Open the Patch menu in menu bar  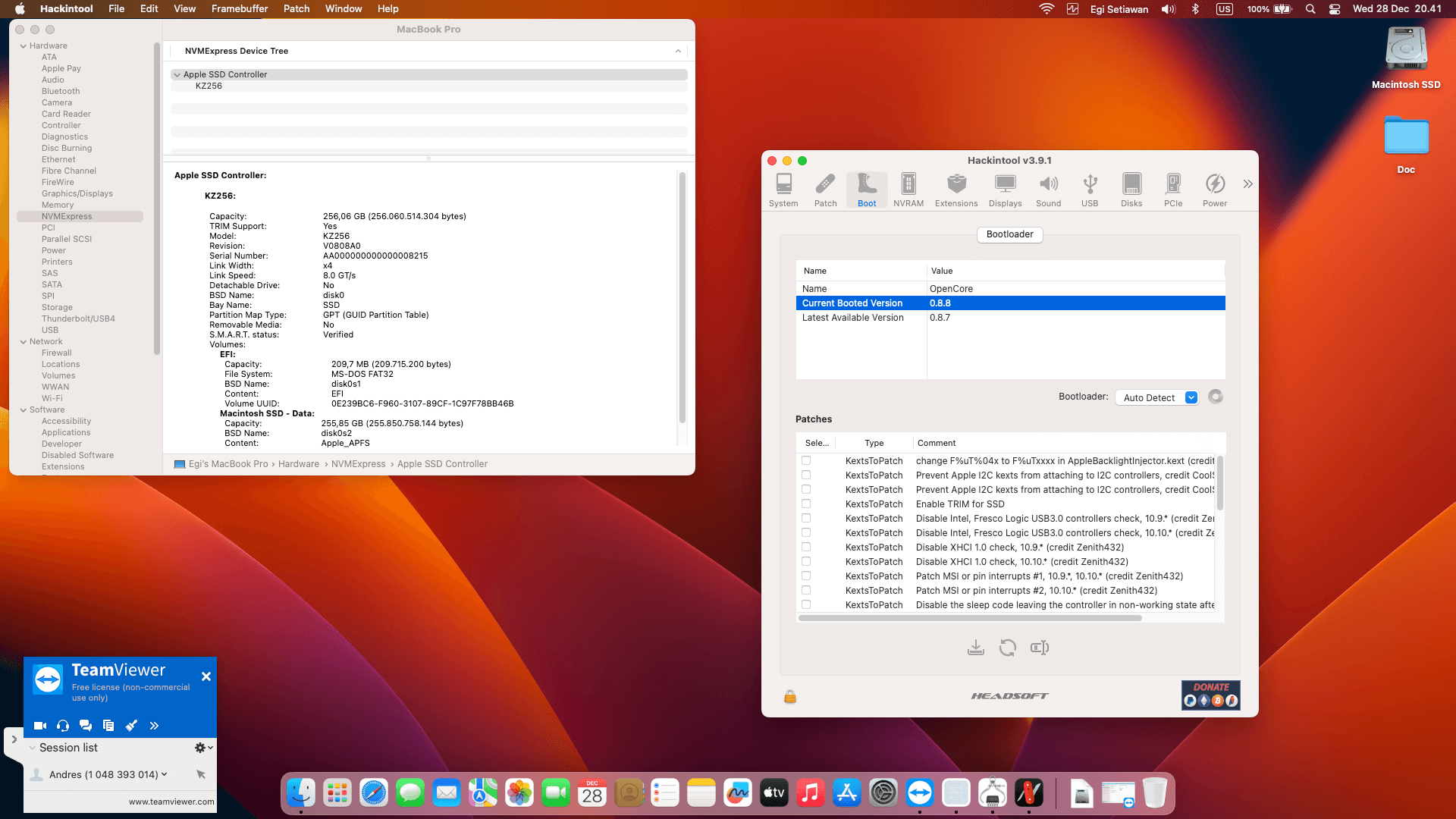pos(296,8)
